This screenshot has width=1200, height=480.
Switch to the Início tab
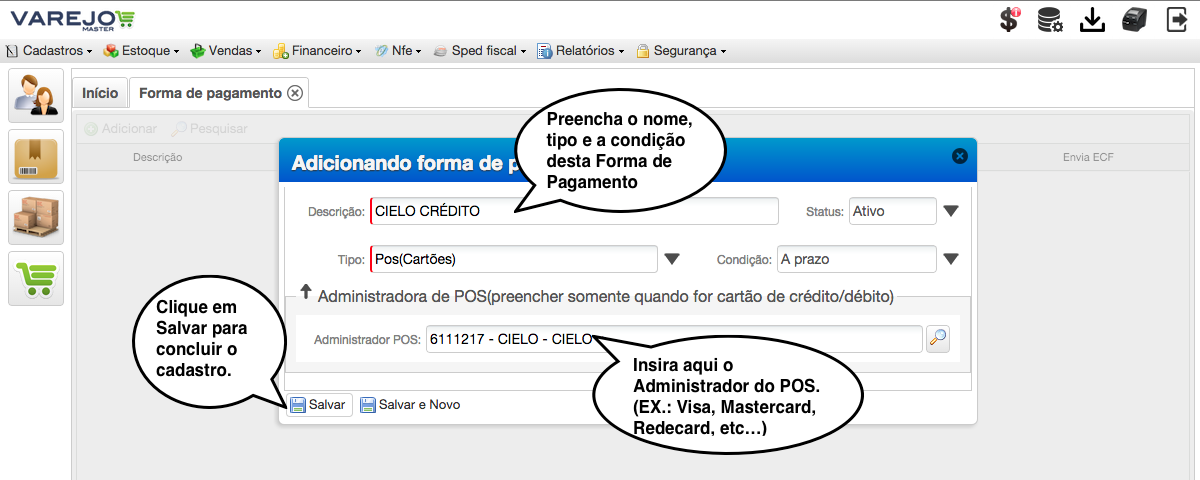click(x=100, y=93)
